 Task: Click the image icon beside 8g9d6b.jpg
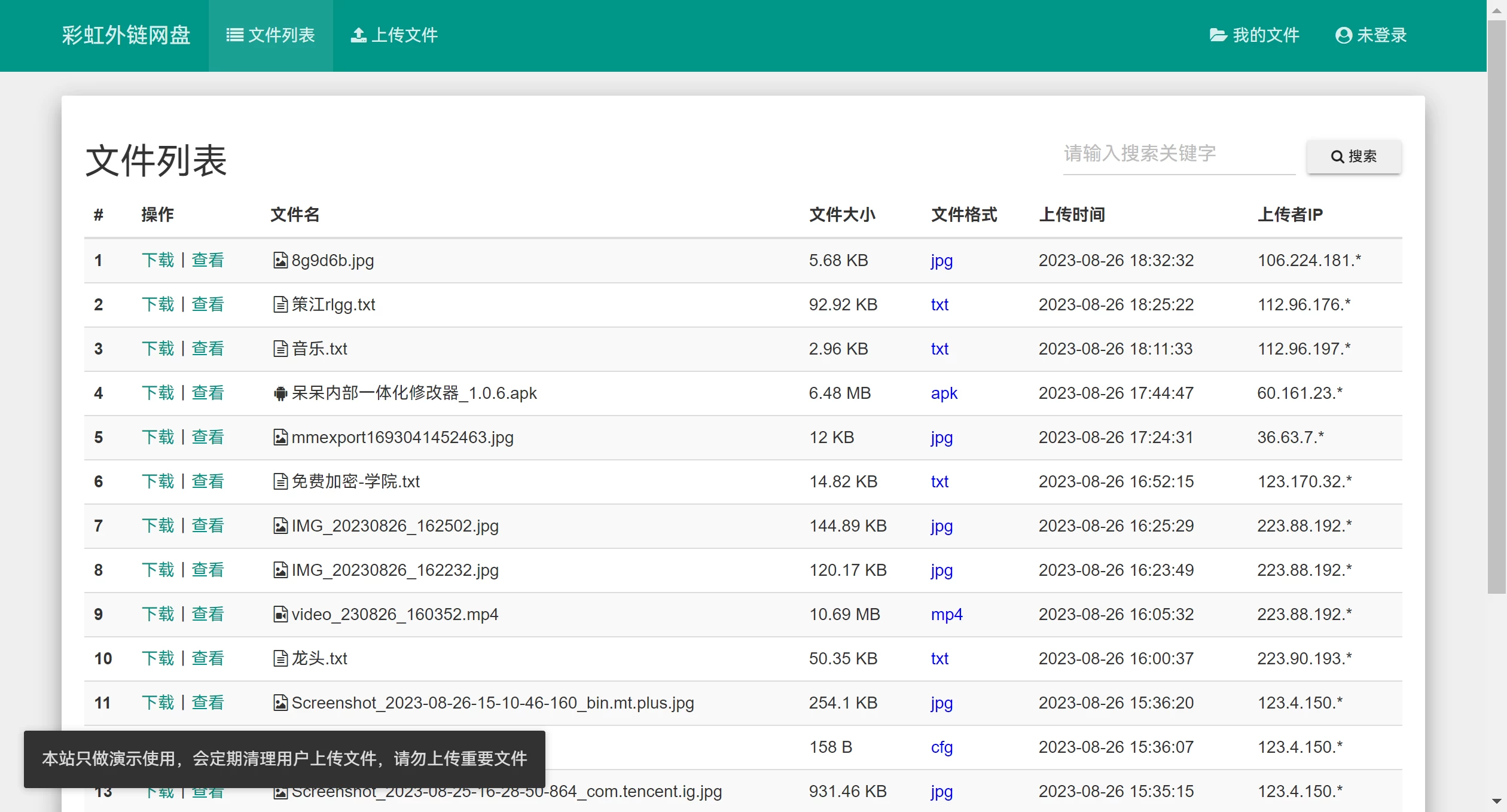tap(280, 260)
